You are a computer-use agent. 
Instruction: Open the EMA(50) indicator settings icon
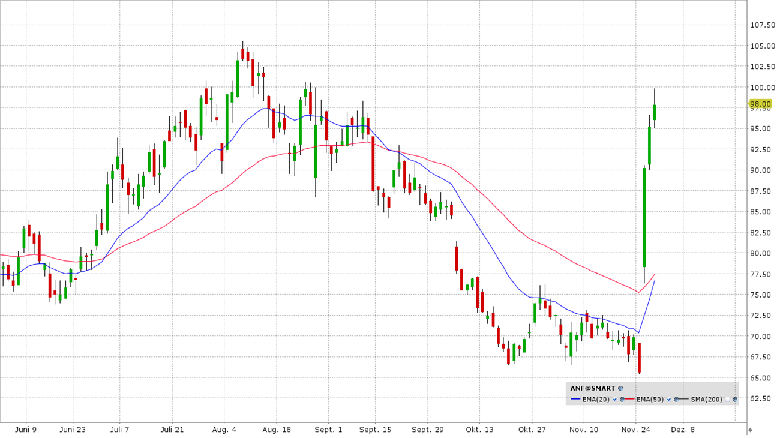tap(676, 399)
